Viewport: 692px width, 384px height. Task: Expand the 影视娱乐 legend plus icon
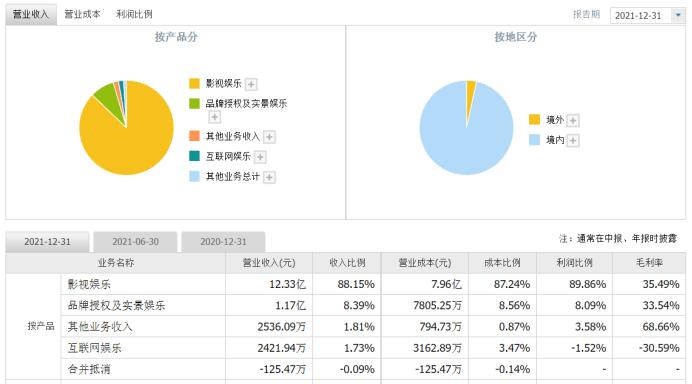tap(251, 84)
